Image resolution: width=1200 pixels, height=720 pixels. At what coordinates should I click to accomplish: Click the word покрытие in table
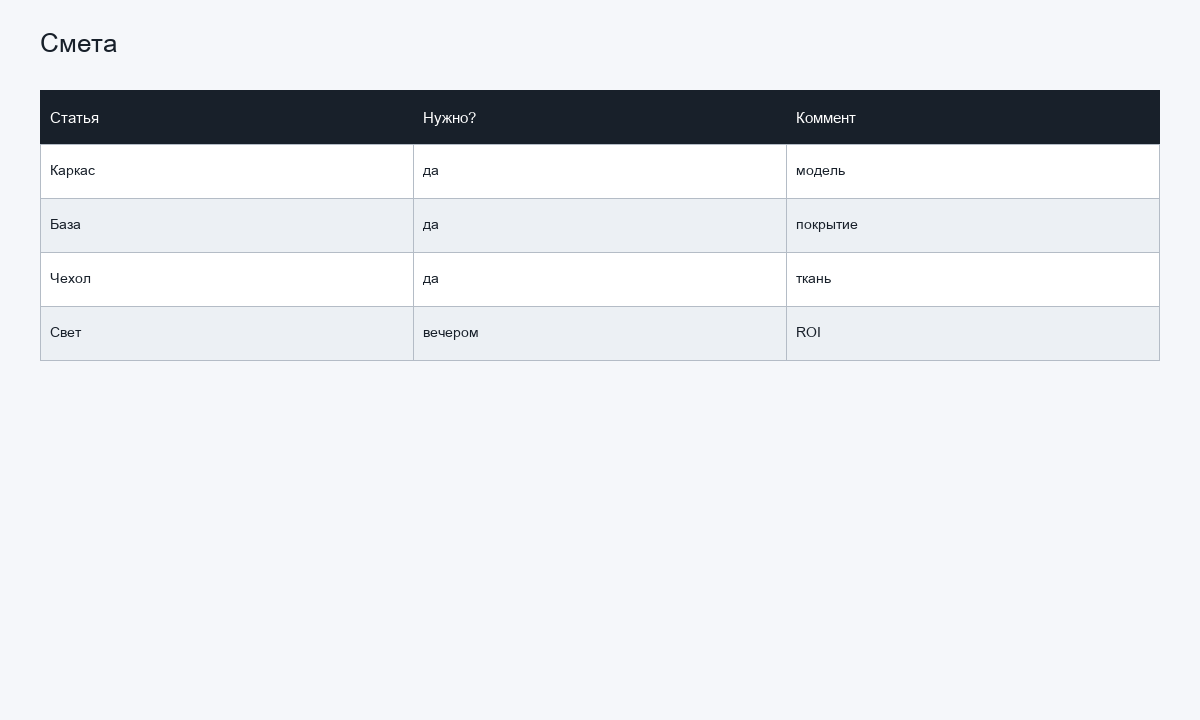pyautogui.click(x=826, y=225)
